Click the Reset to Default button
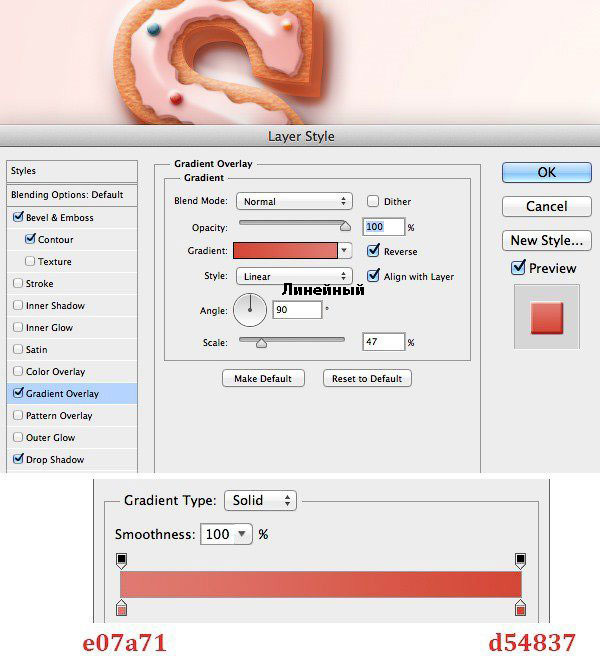Viewport: 600px width, 671px height. [367, 378]
